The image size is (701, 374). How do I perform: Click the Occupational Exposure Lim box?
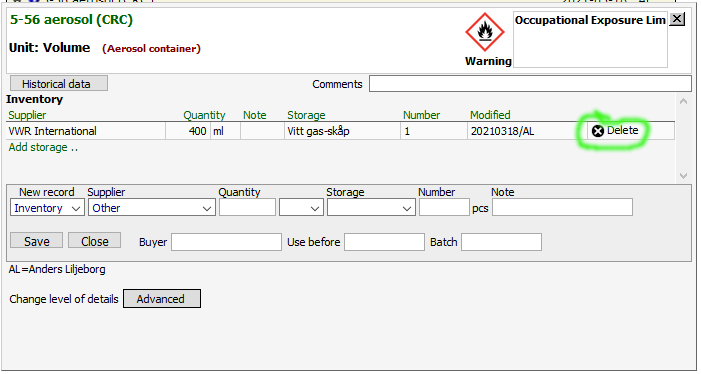coord(590,39)
